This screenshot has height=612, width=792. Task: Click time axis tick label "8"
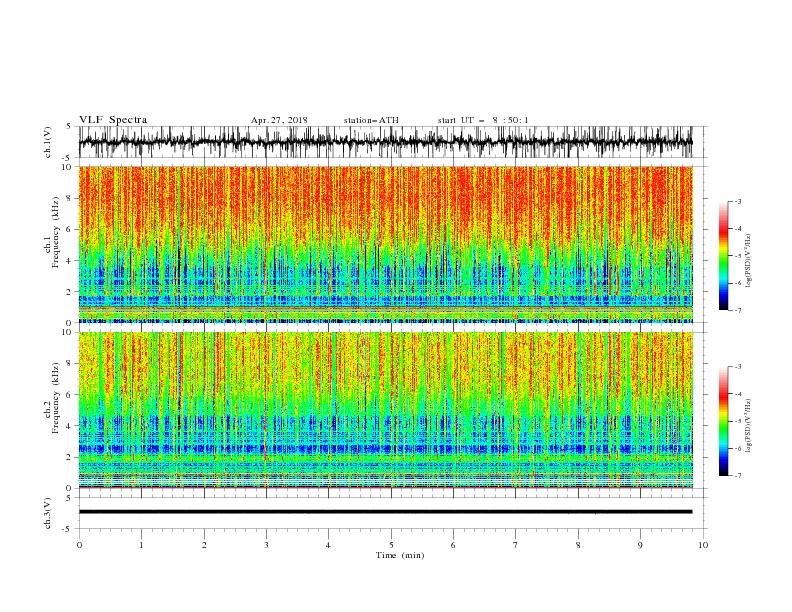coord(578,545)
